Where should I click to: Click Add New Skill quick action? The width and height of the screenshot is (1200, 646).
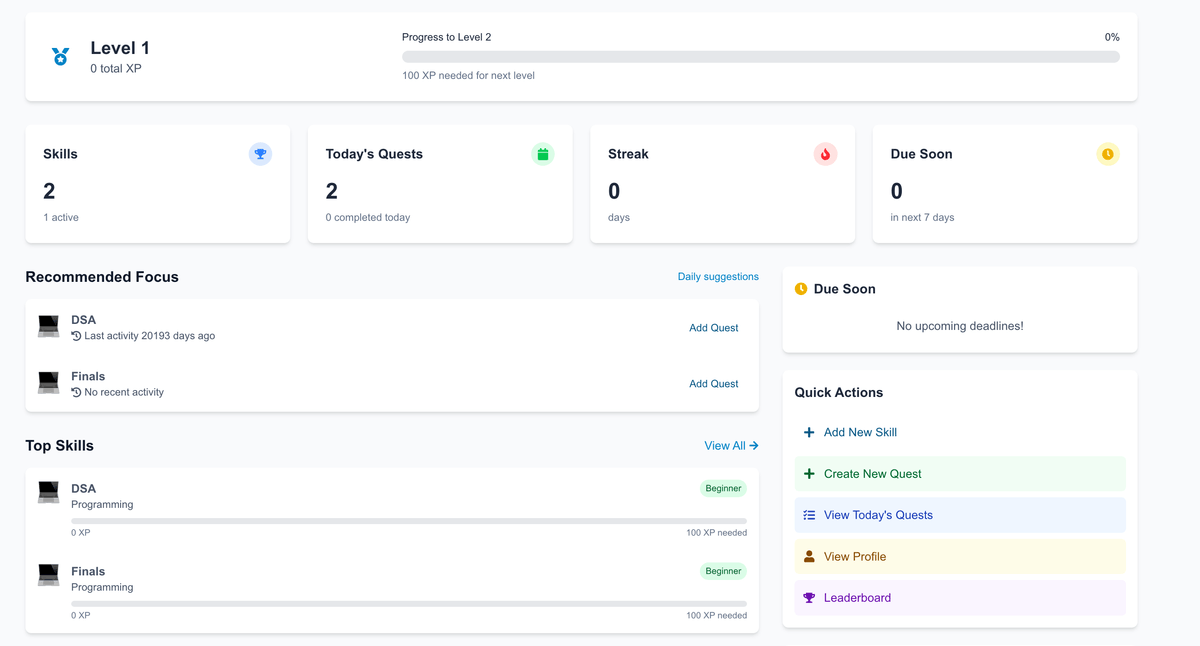(x=860, y=433)
